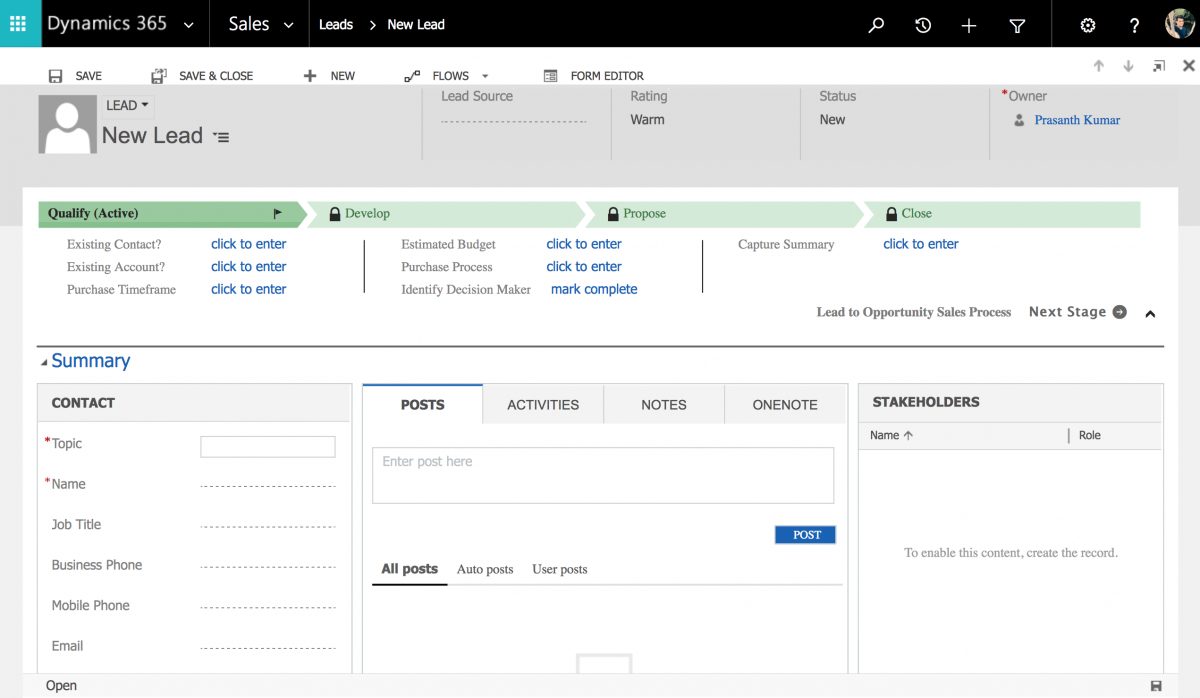Switch to the ACTIVITIES tab
This screenshot has height=698, width=1200.
click(x=542, y=404)
